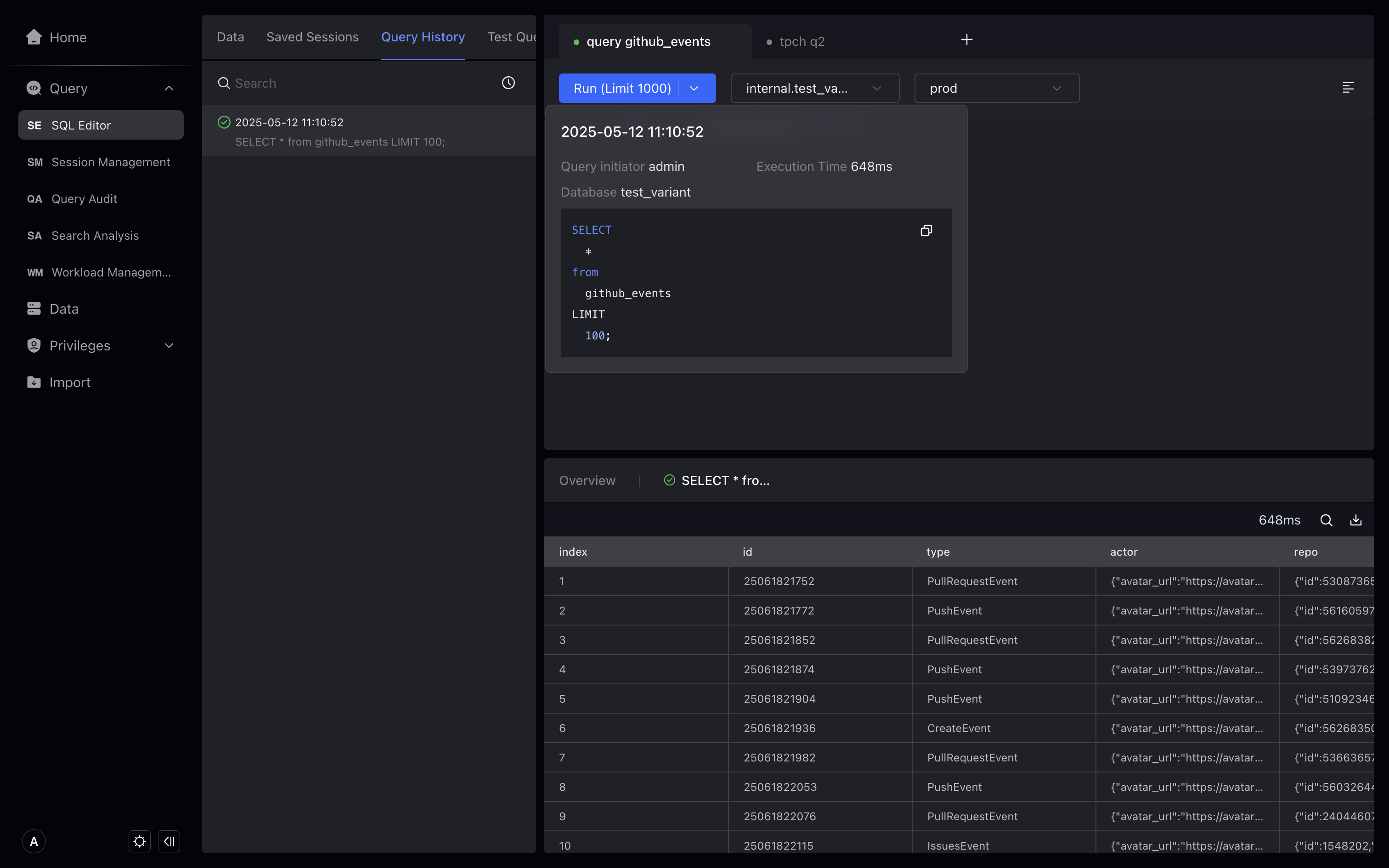This screenshot has height=868, width=1389.
Task: Switch to the Test Que... tab
Action: tap(511, 37)
